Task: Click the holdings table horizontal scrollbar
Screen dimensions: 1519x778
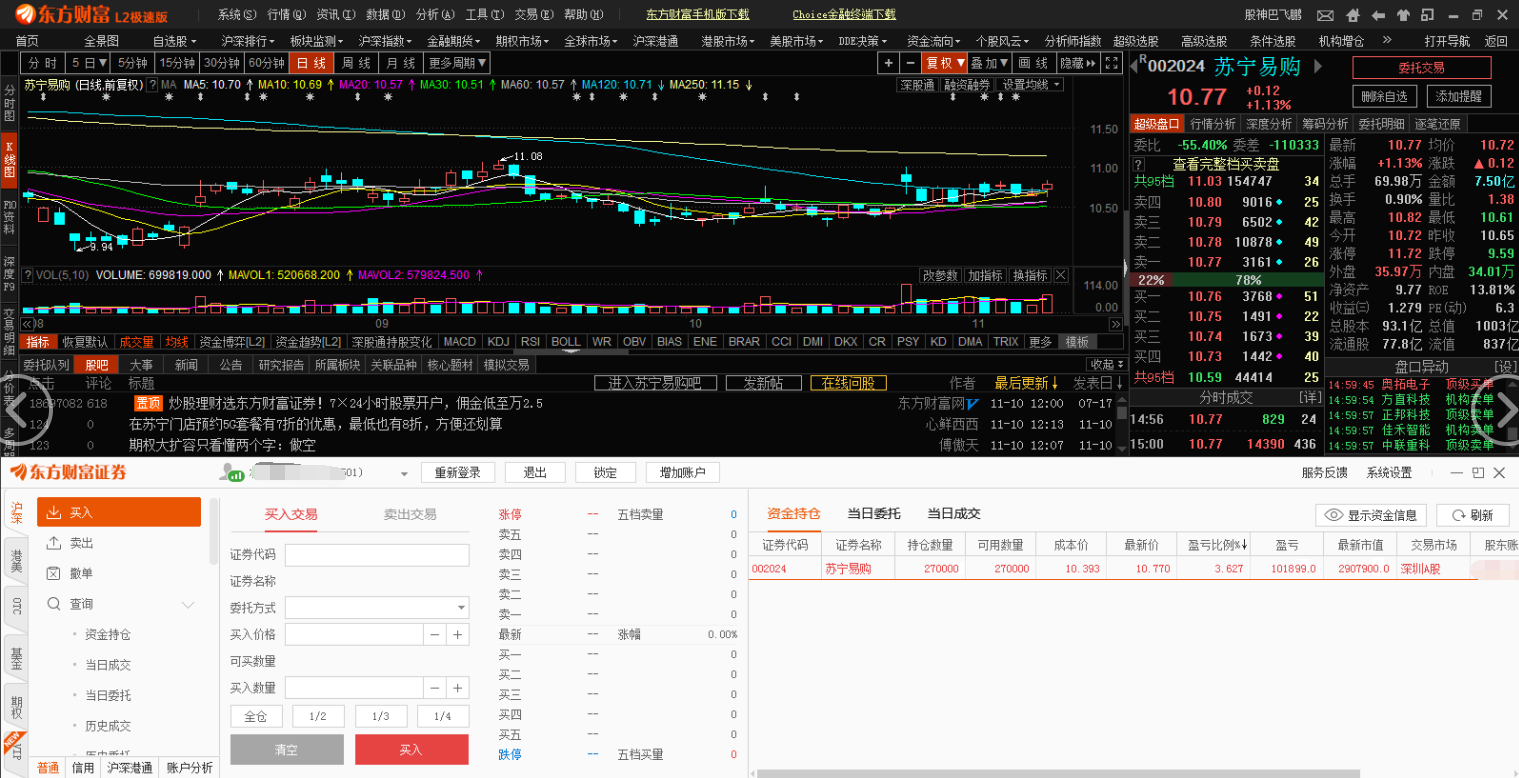Action: click(1058, 773)
